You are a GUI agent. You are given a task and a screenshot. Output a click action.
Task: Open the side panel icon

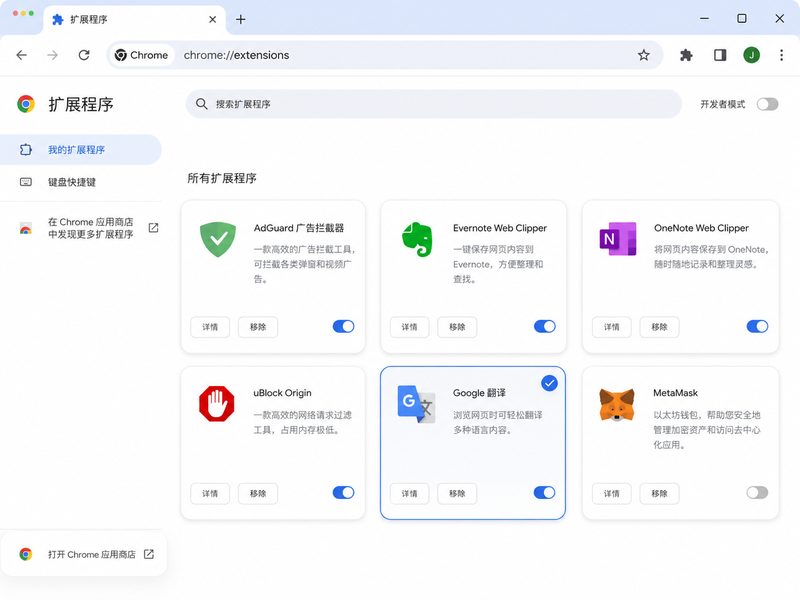click(x=720, y=55)
